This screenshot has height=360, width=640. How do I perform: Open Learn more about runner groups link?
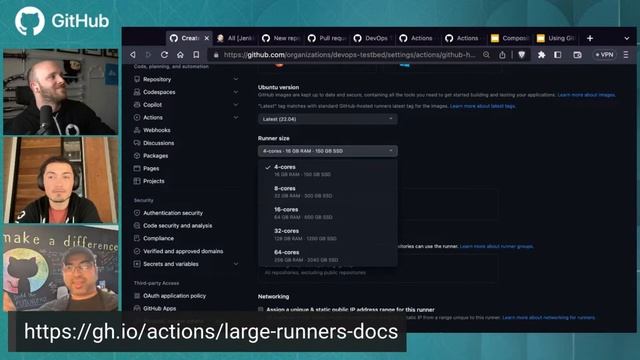pos(496,247)
